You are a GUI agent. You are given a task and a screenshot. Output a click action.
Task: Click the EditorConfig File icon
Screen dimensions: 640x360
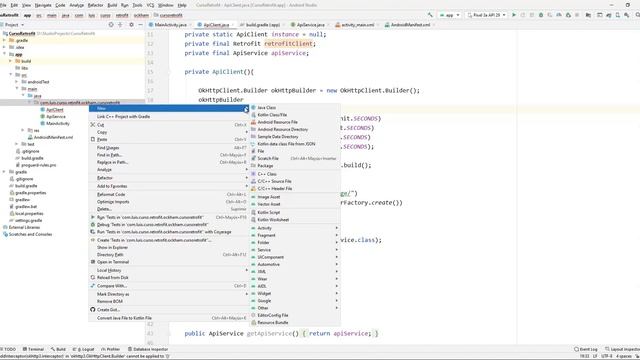(253, 315)
